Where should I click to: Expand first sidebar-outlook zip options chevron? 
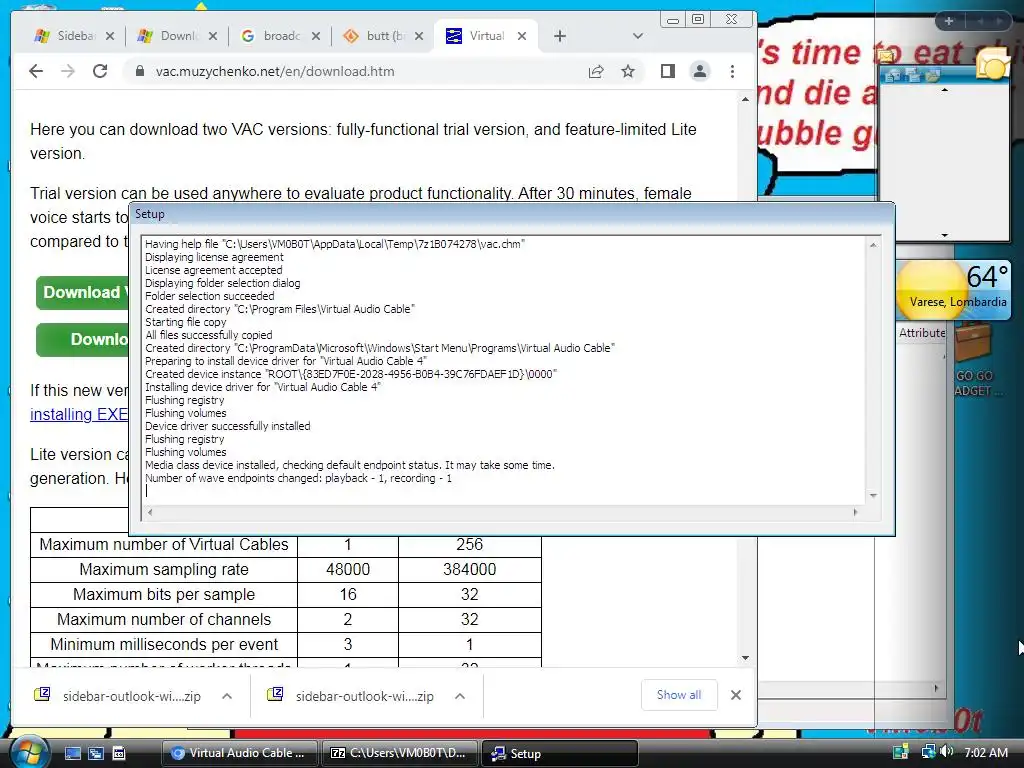coord(227,696)
